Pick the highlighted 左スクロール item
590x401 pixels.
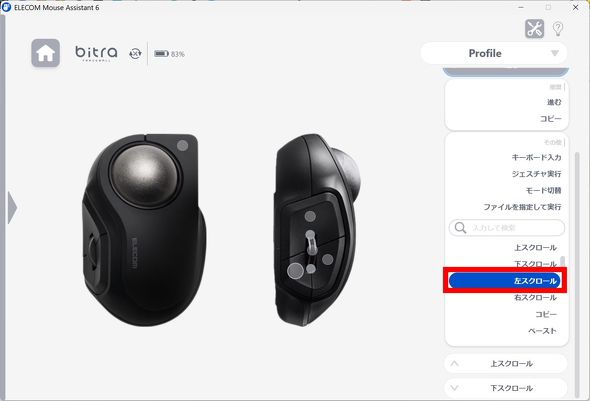(505, 281)
